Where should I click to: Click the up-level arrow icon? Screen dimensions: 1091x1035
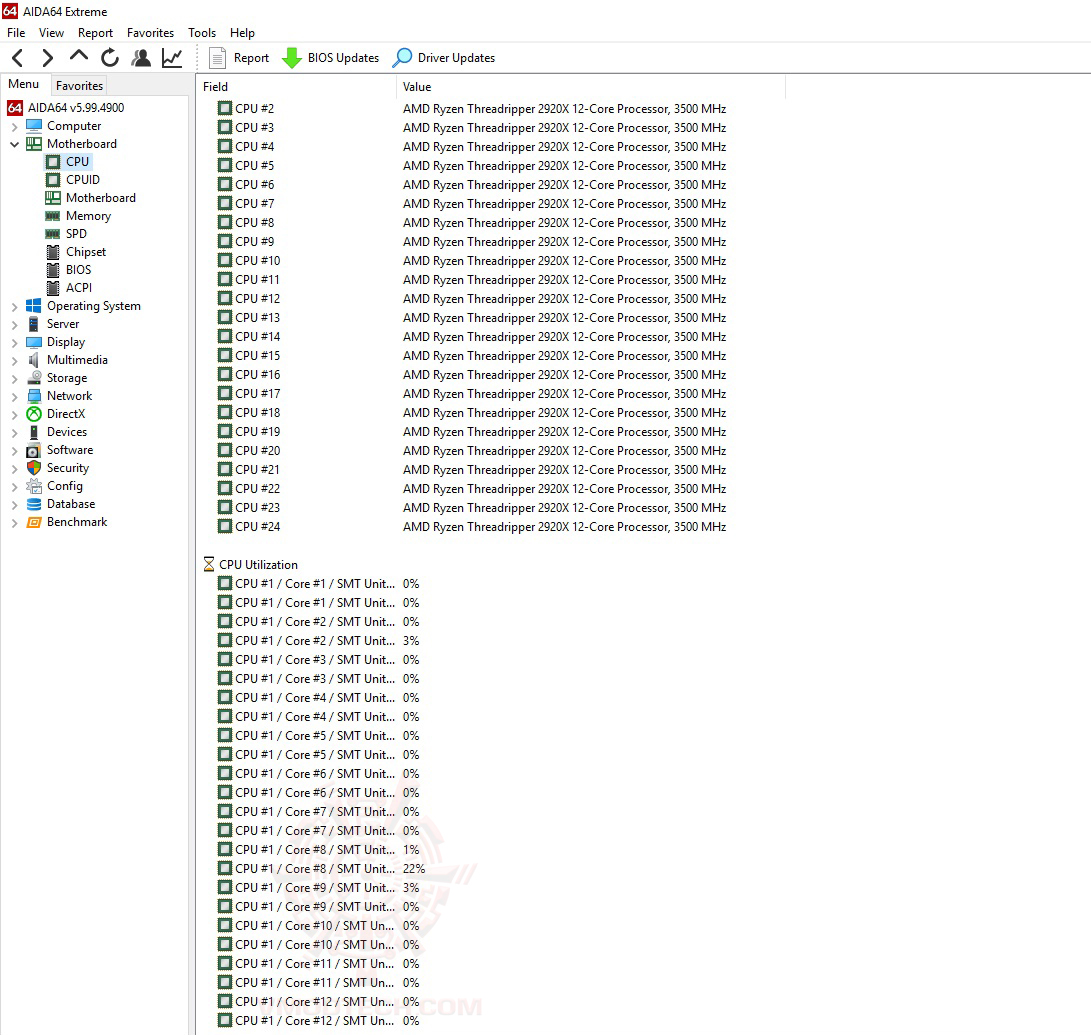(x=79, y=56)
